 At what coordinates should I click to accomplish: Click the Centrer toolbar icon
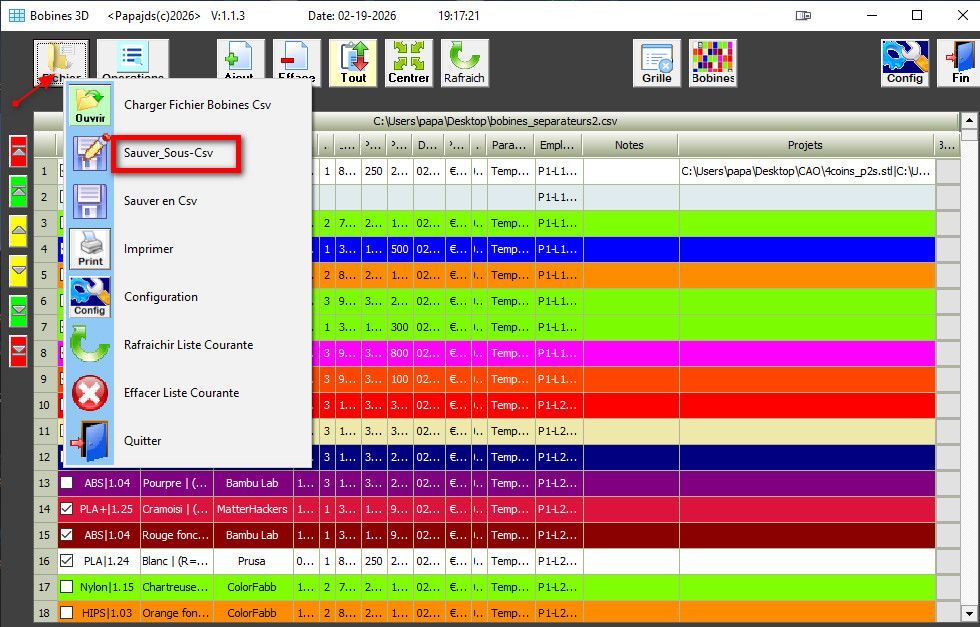409,63
